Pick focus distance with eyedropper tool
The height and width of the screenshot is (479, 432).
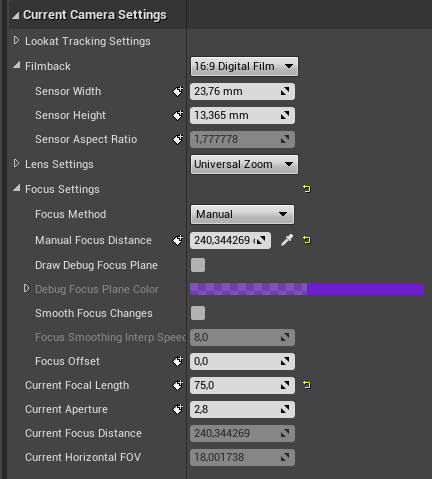[287, 240]
